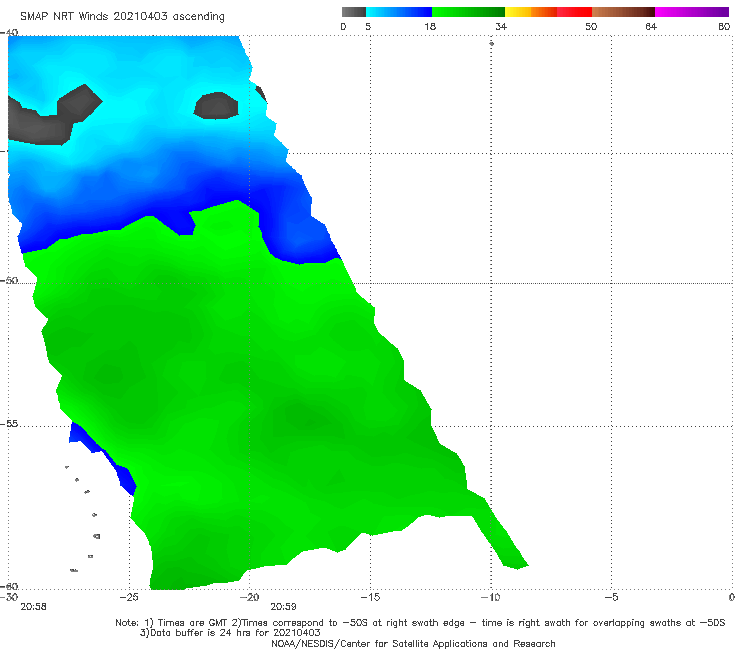Click the latitude axis label "-50"
Viewport: 740px width, 650px height.
tap(9, 280)
